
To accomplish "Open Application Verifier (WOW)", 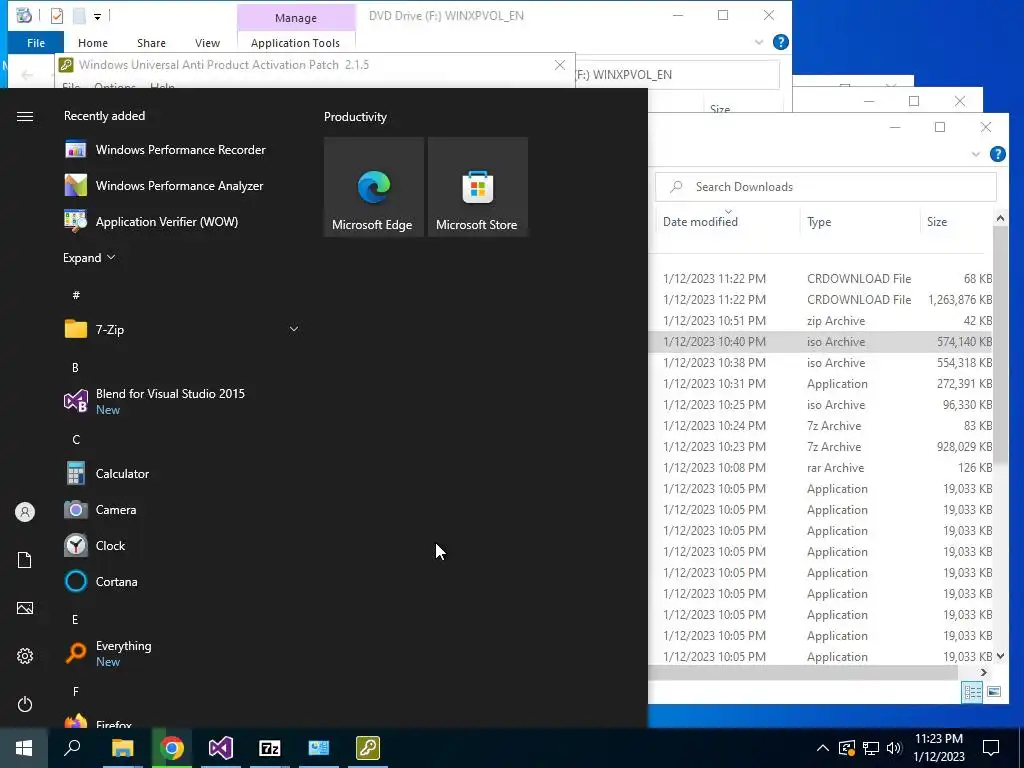I will 151,221.
